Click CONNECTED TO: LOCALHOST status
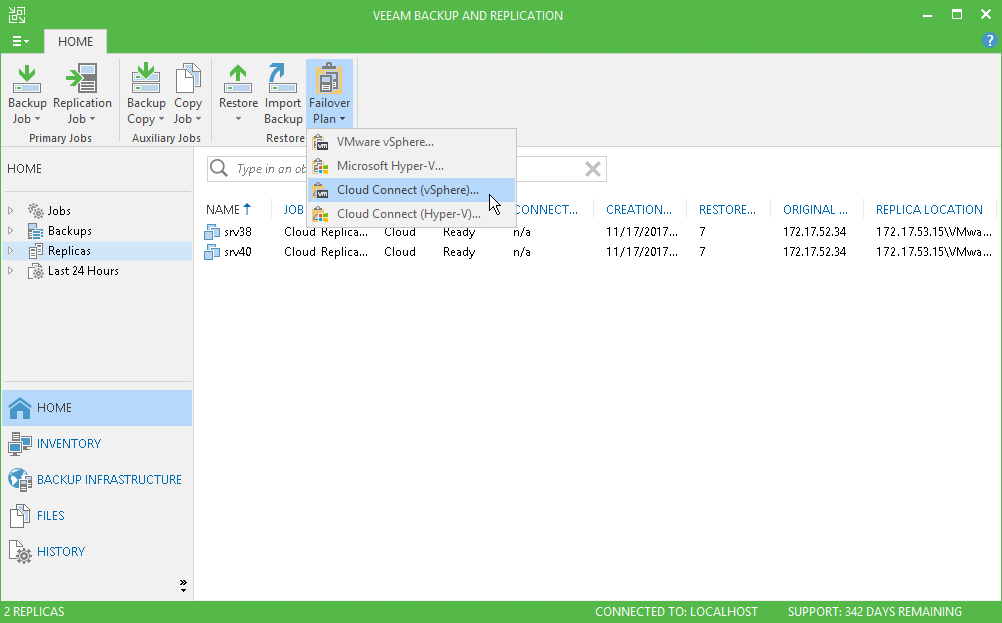This screenshot has width=1002, height=623. [676, 612]
